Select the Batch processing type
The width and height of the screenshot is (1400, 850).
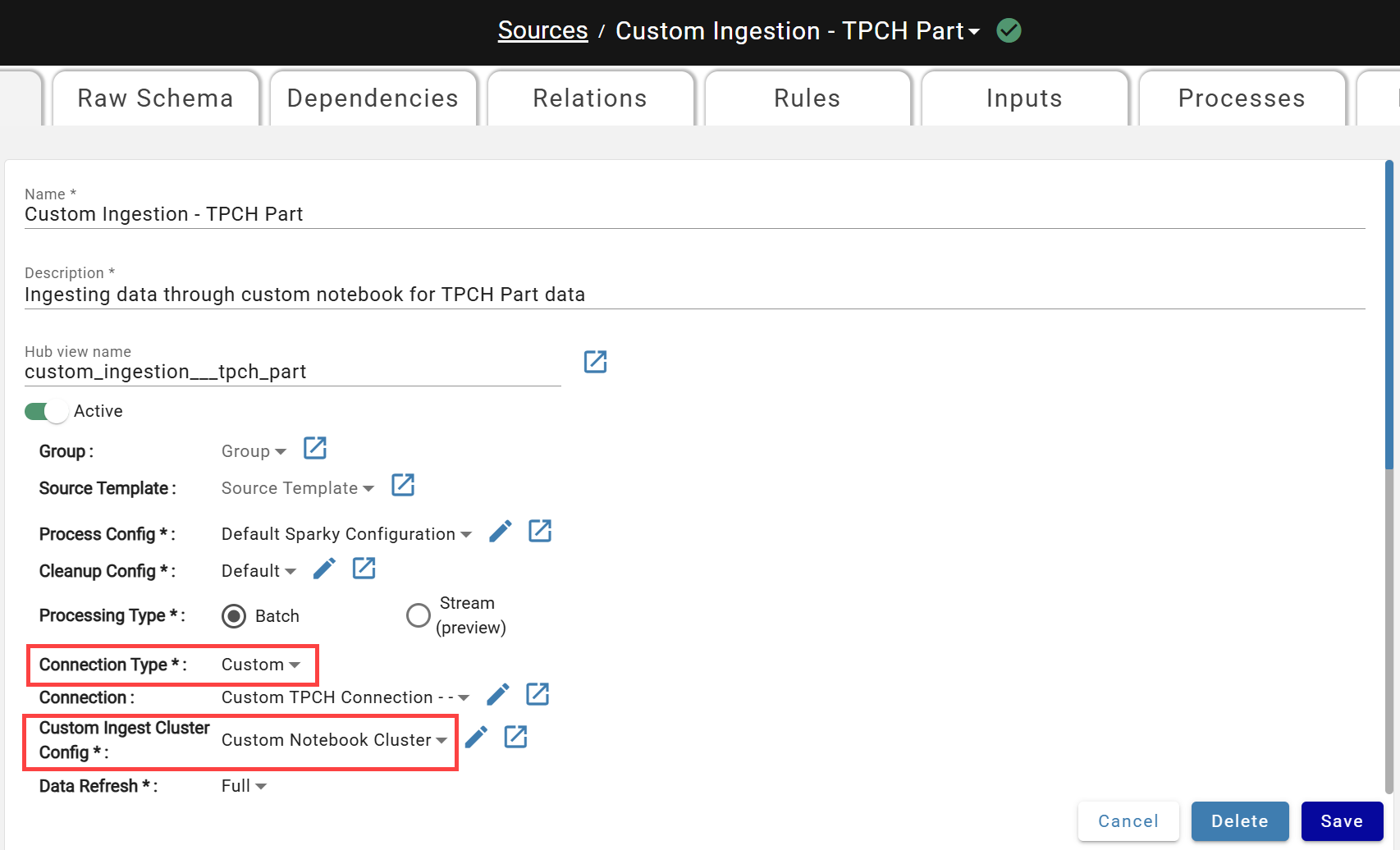click(x=234, y=615)
